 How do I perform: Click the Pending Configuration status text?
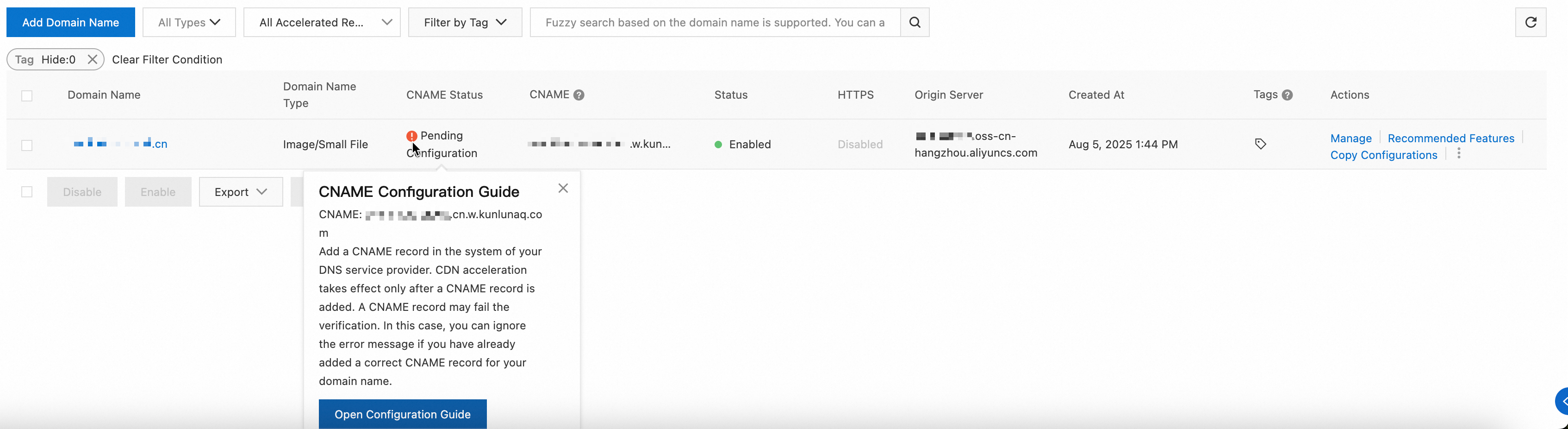coord(442,145)
